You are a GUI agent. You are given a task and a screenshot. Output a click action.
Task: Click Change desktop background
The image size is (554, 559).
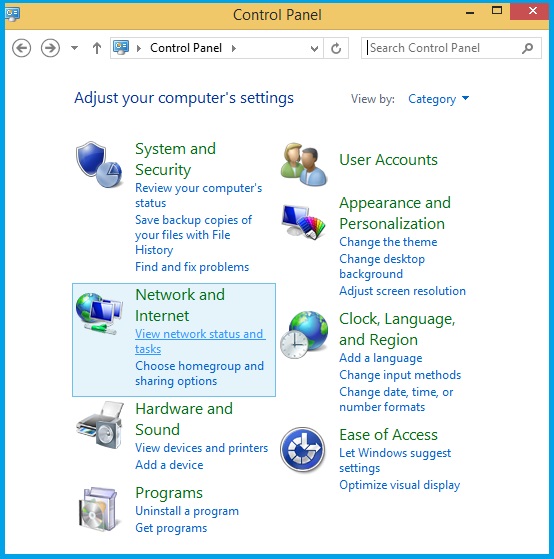tap(382, 266)
